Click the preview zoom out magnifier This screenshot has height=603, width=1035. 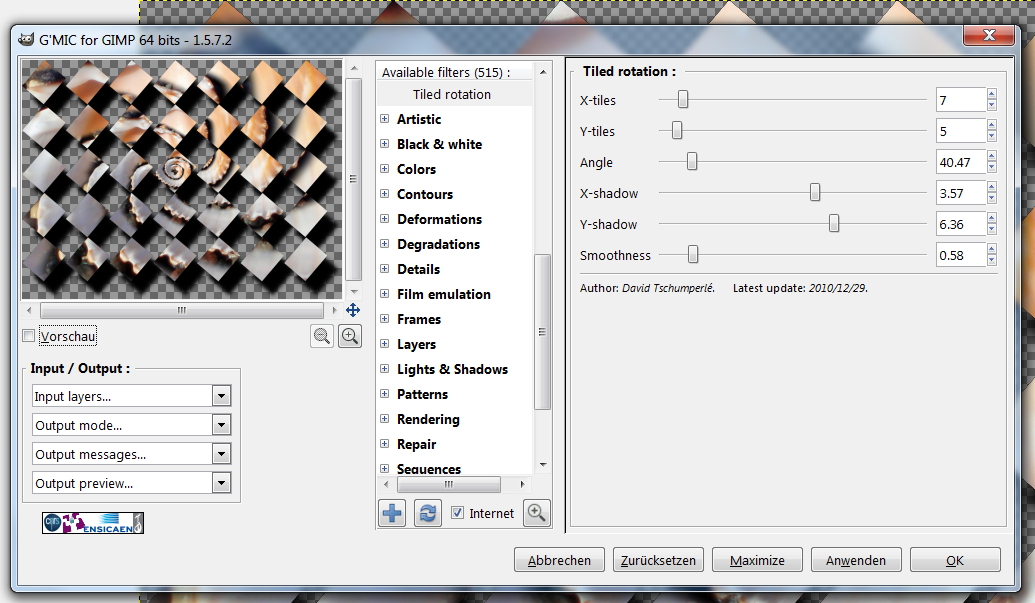tap(322, 337)
